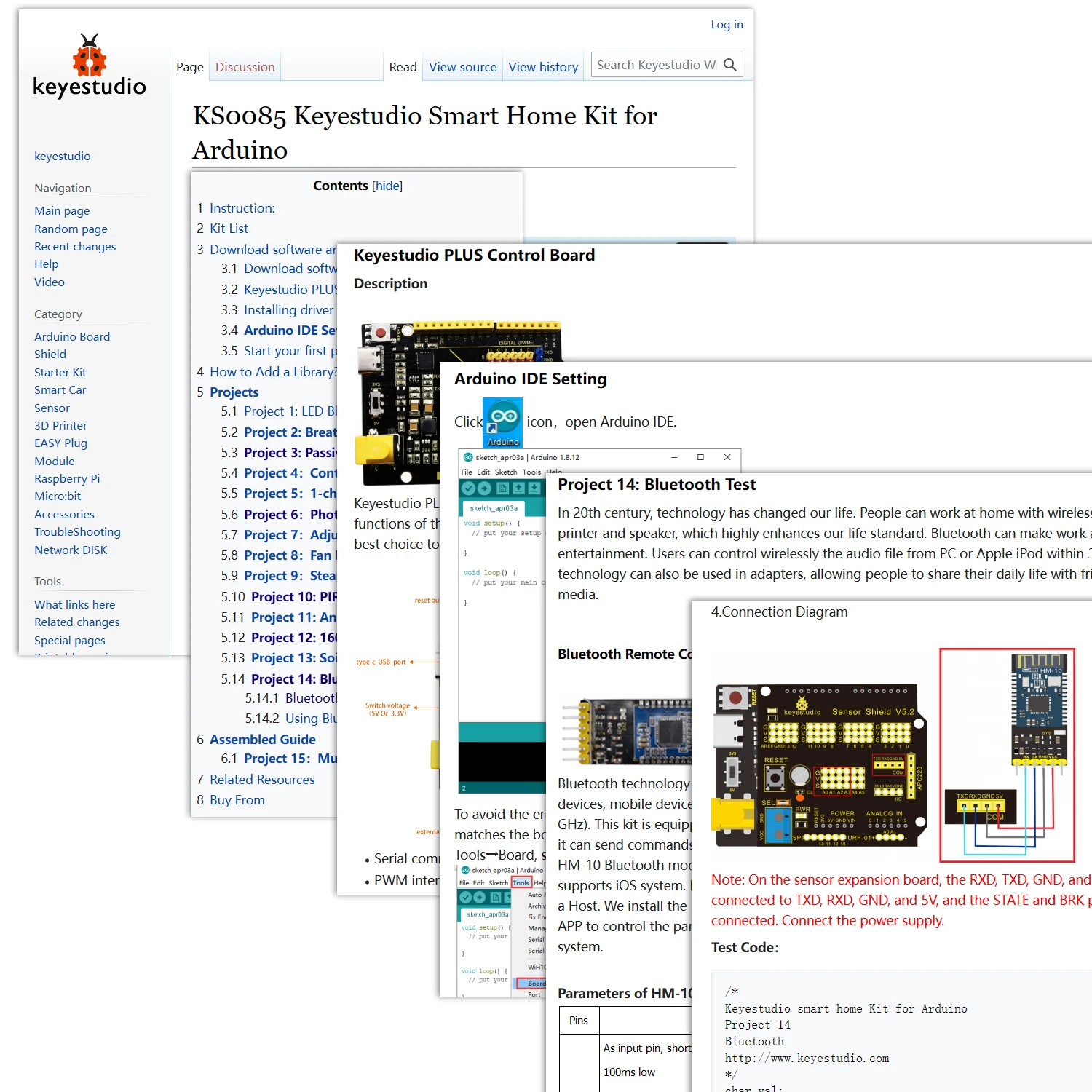Open Module category link
The height and width of the screenshot is (1092, 1092).
click(54, 461)
